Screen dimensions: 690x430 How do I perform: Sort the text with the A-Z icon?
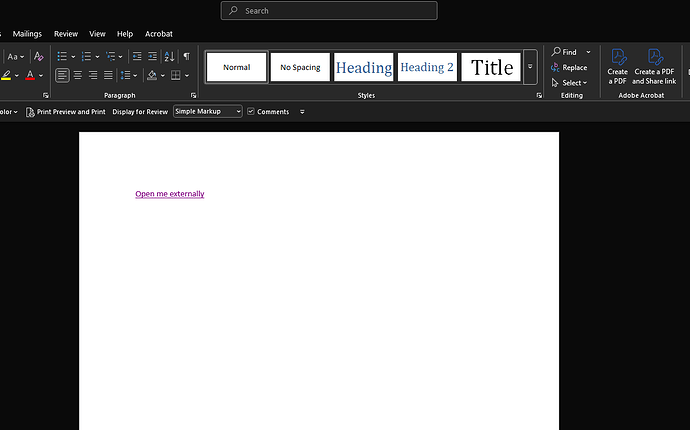169,56
